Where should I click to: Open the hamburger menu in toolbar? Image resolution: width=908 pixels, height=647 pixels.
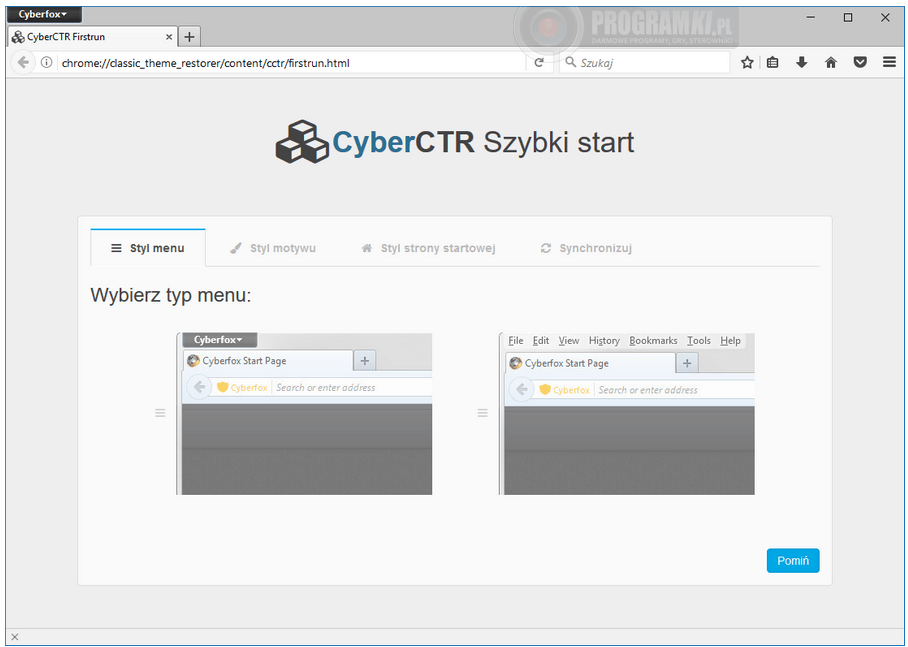tap(889, 63)
